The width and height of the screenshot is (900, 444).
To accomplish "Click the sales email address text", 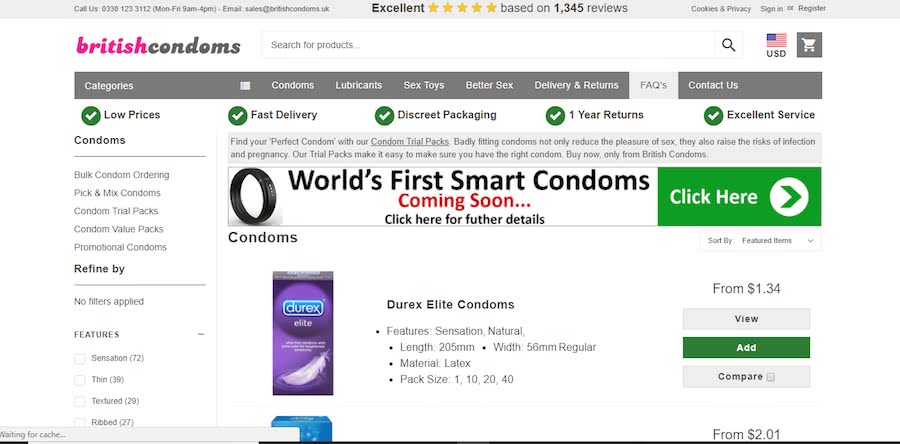I will click(287, 9).
